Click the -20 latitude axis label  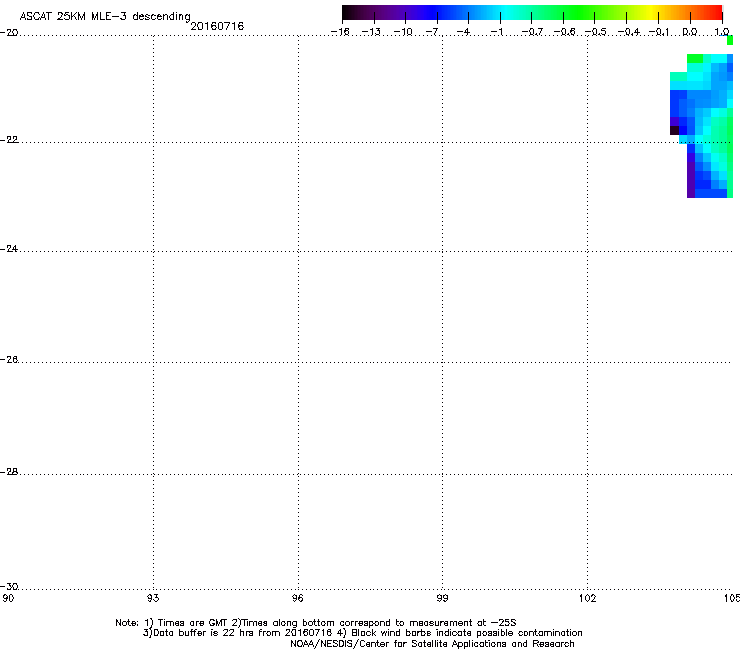(x=9, y=33)
